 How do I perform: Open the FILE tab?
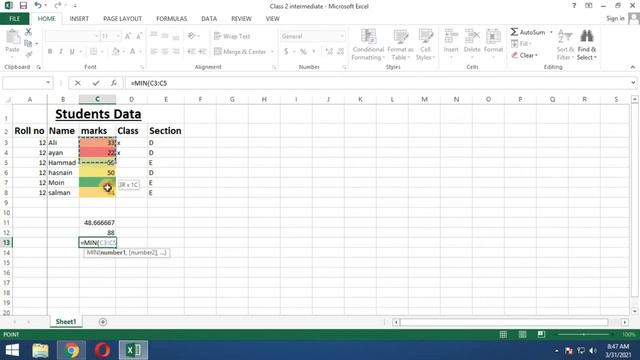[x=14, y=19]
